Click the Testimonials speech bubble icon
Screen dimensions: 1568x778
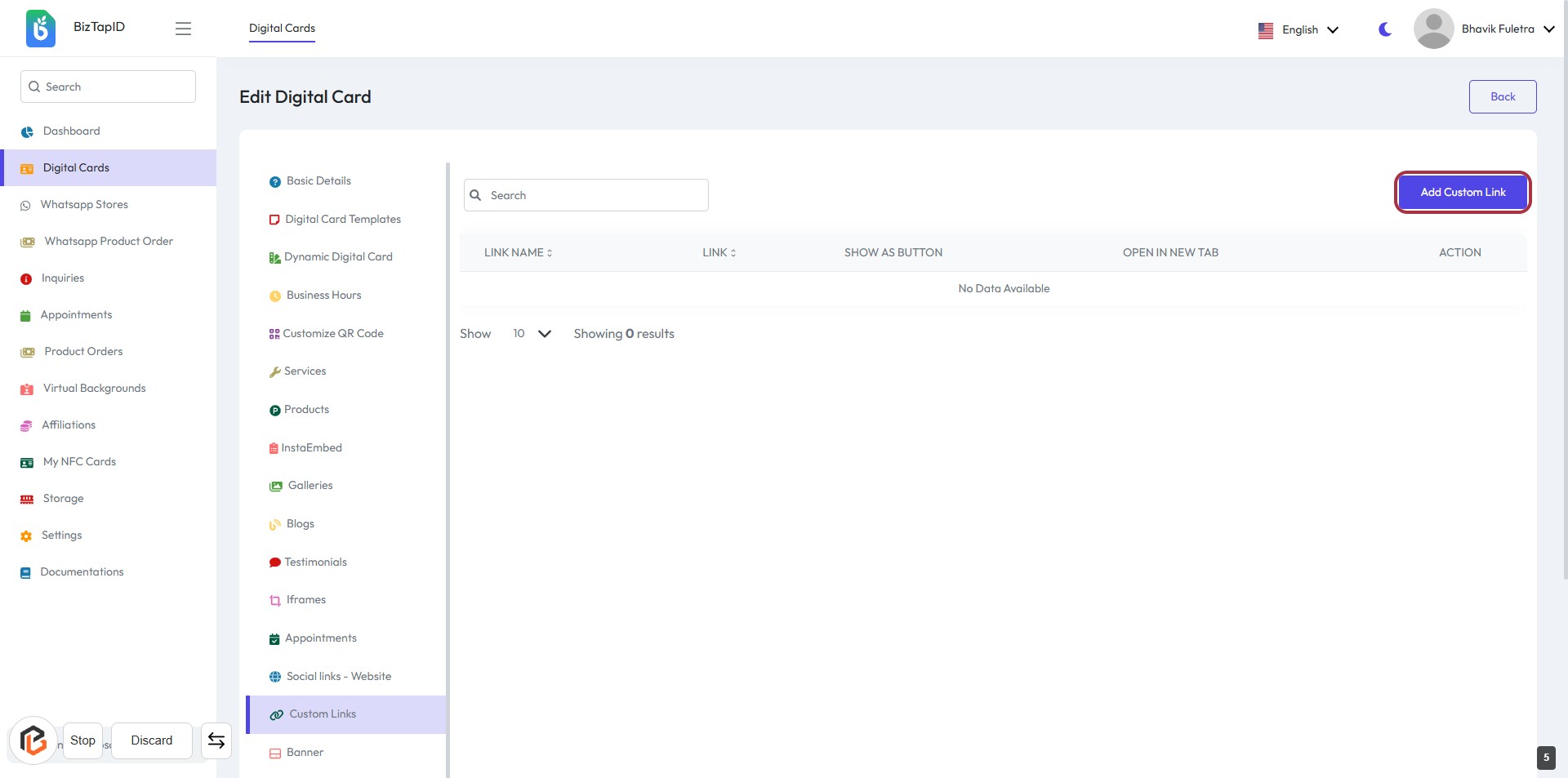pos(274,562)
